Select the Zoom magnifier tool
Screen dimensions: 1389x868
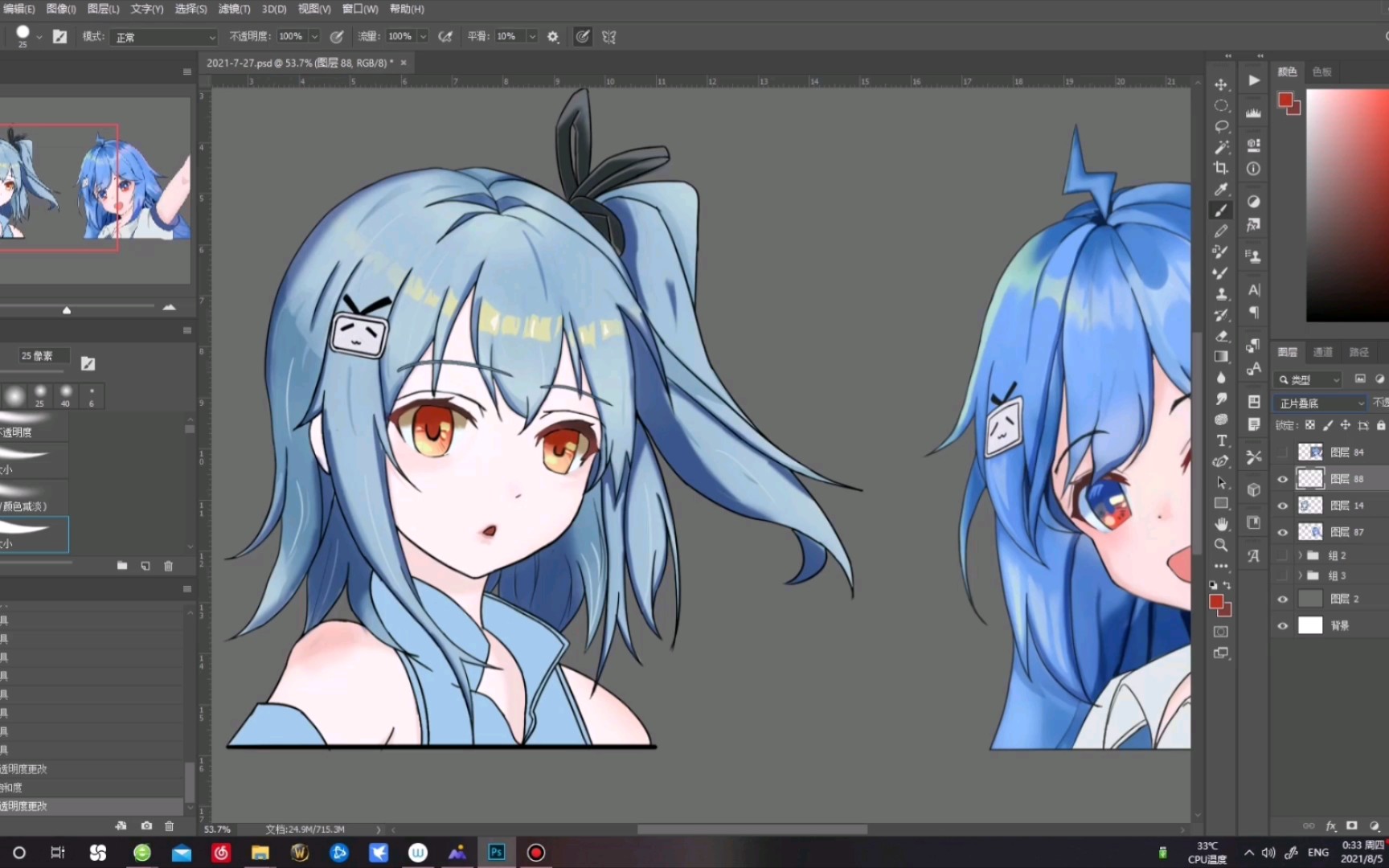[1221, 545]
